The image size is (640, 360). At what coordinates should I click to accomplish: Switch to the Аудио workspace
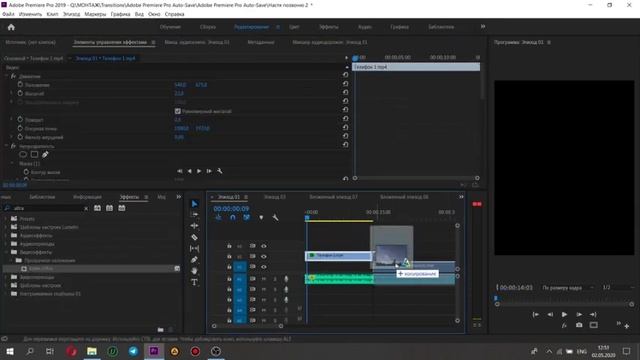[x=364, y=27]
